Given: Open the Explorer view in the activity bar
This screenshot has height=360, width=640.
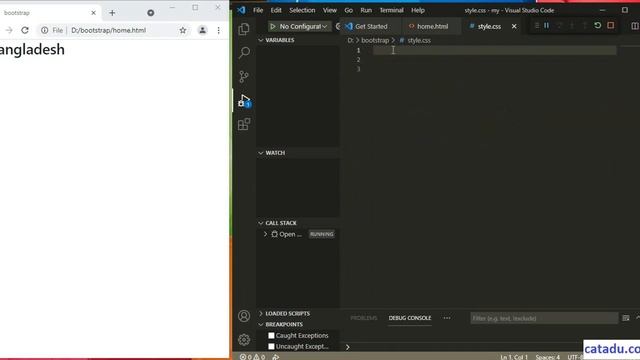Looking at the screenshot, I should click(x=244, y=29).
